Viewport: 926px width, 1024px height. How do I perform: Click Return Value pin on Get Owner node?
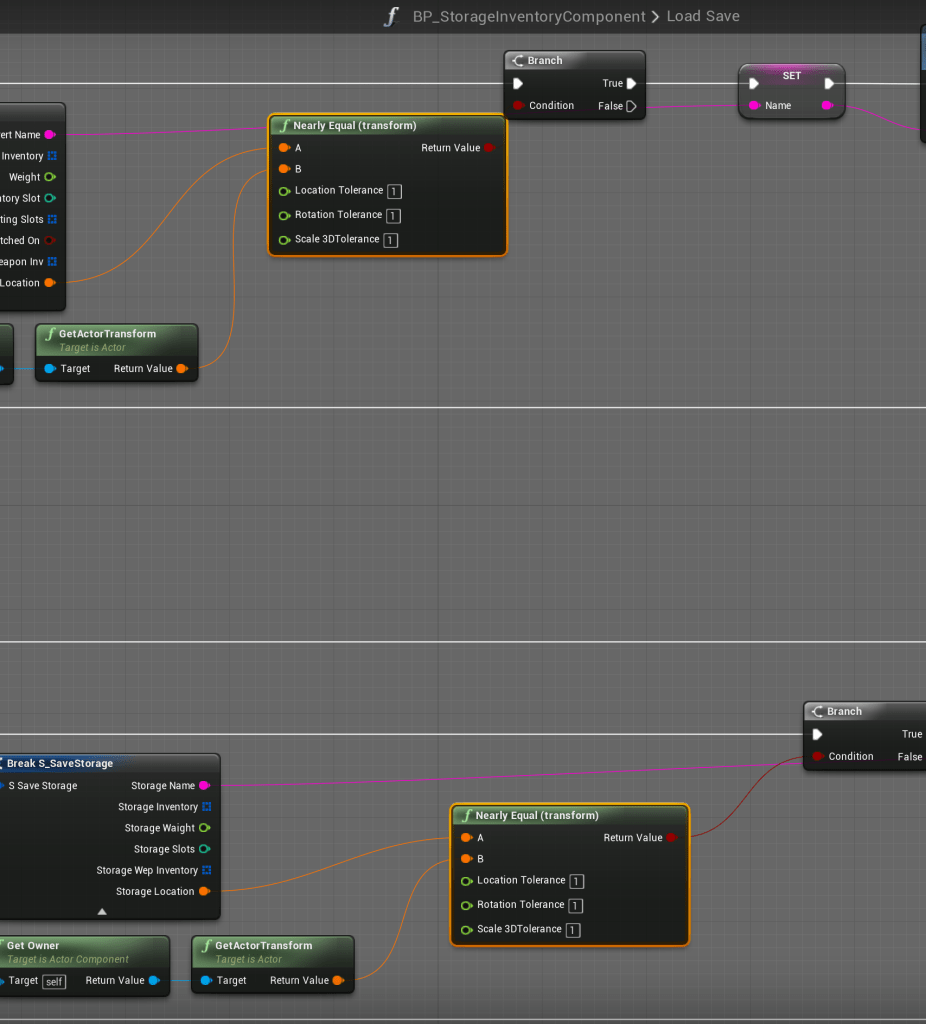pyautogui.click(x=154, y=981)
